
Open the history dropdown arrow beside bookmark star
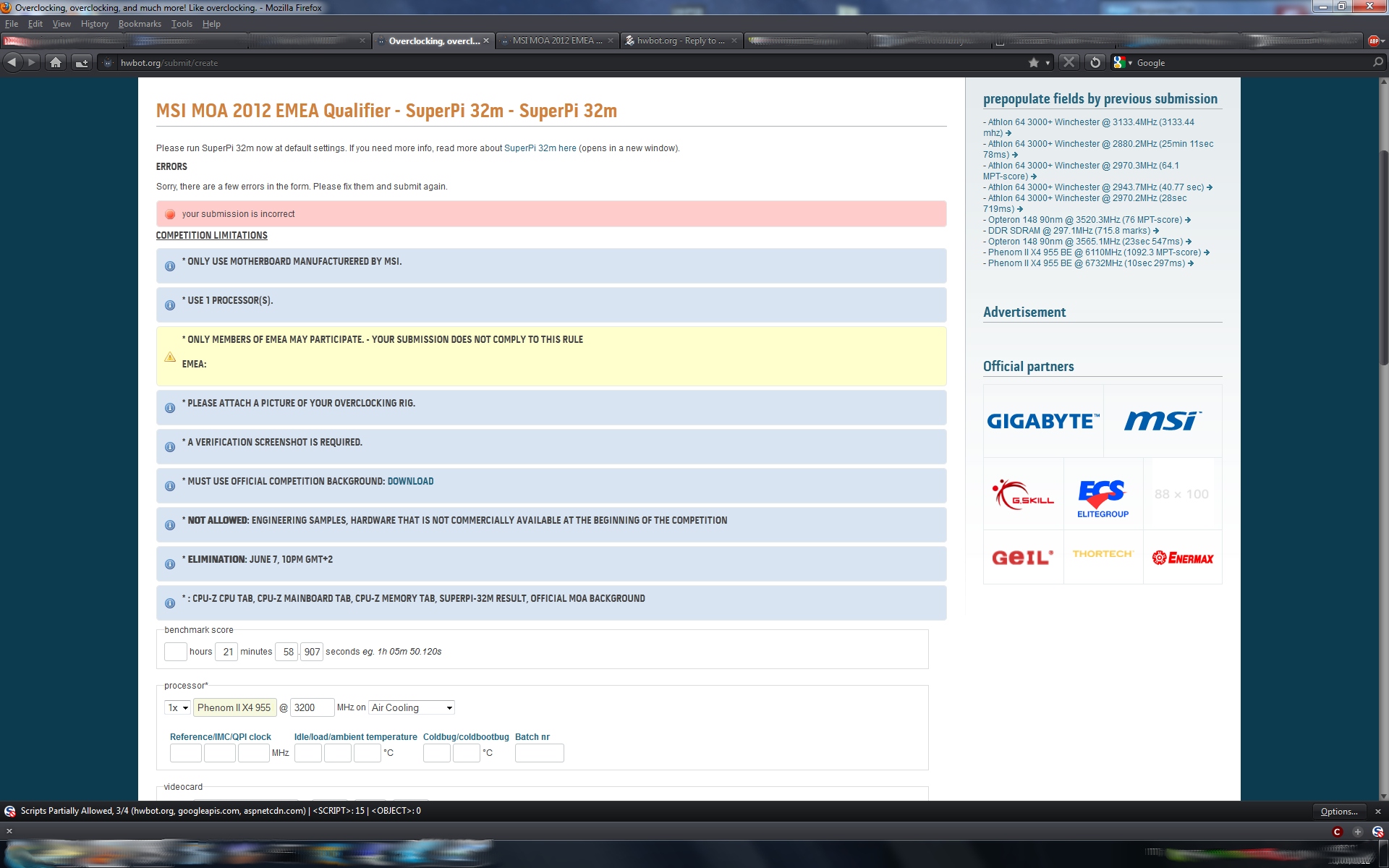tap(1048, 63)
